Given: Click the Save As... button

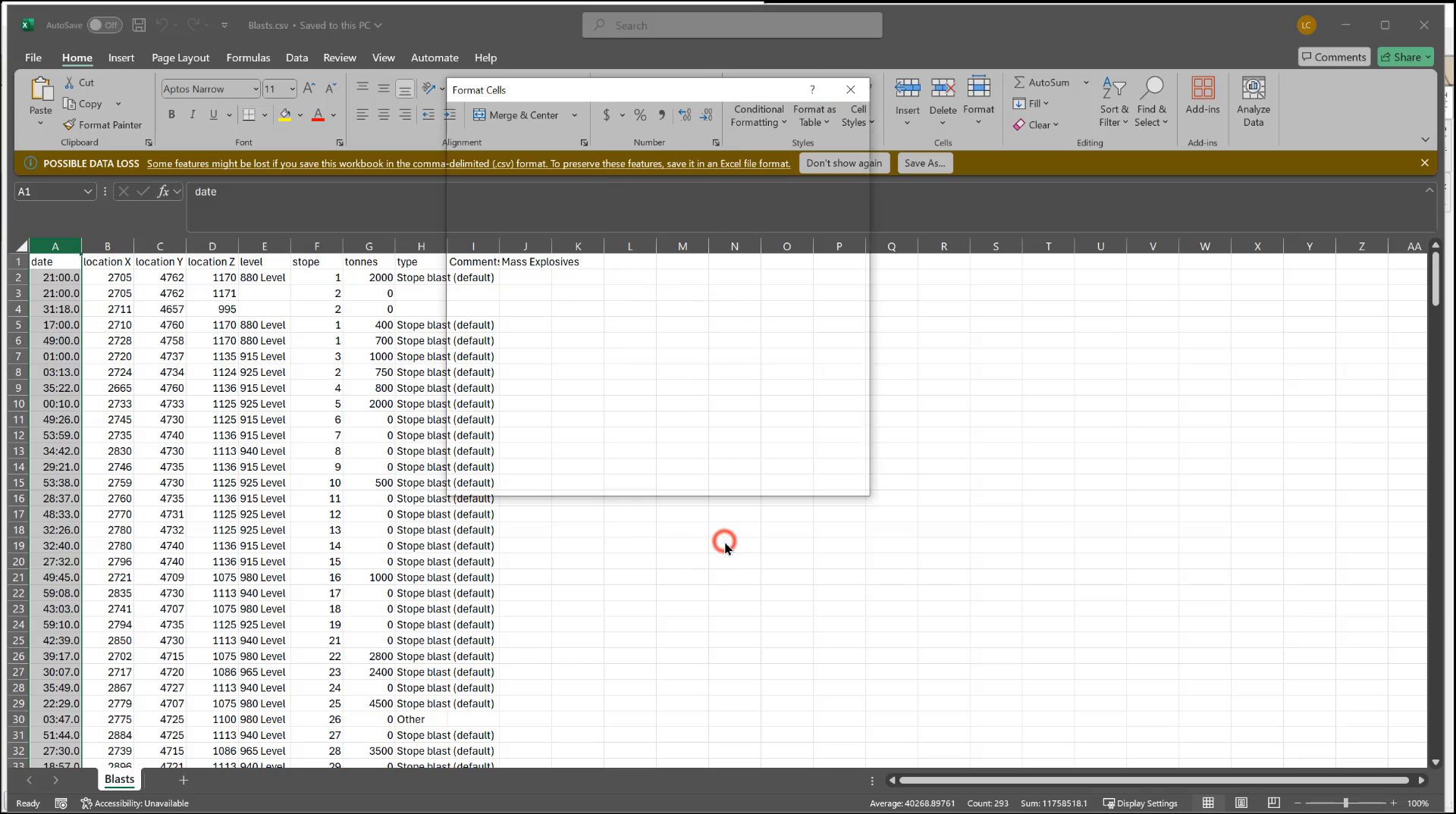Looking at the screenshot, I should (x=924, y=163).
